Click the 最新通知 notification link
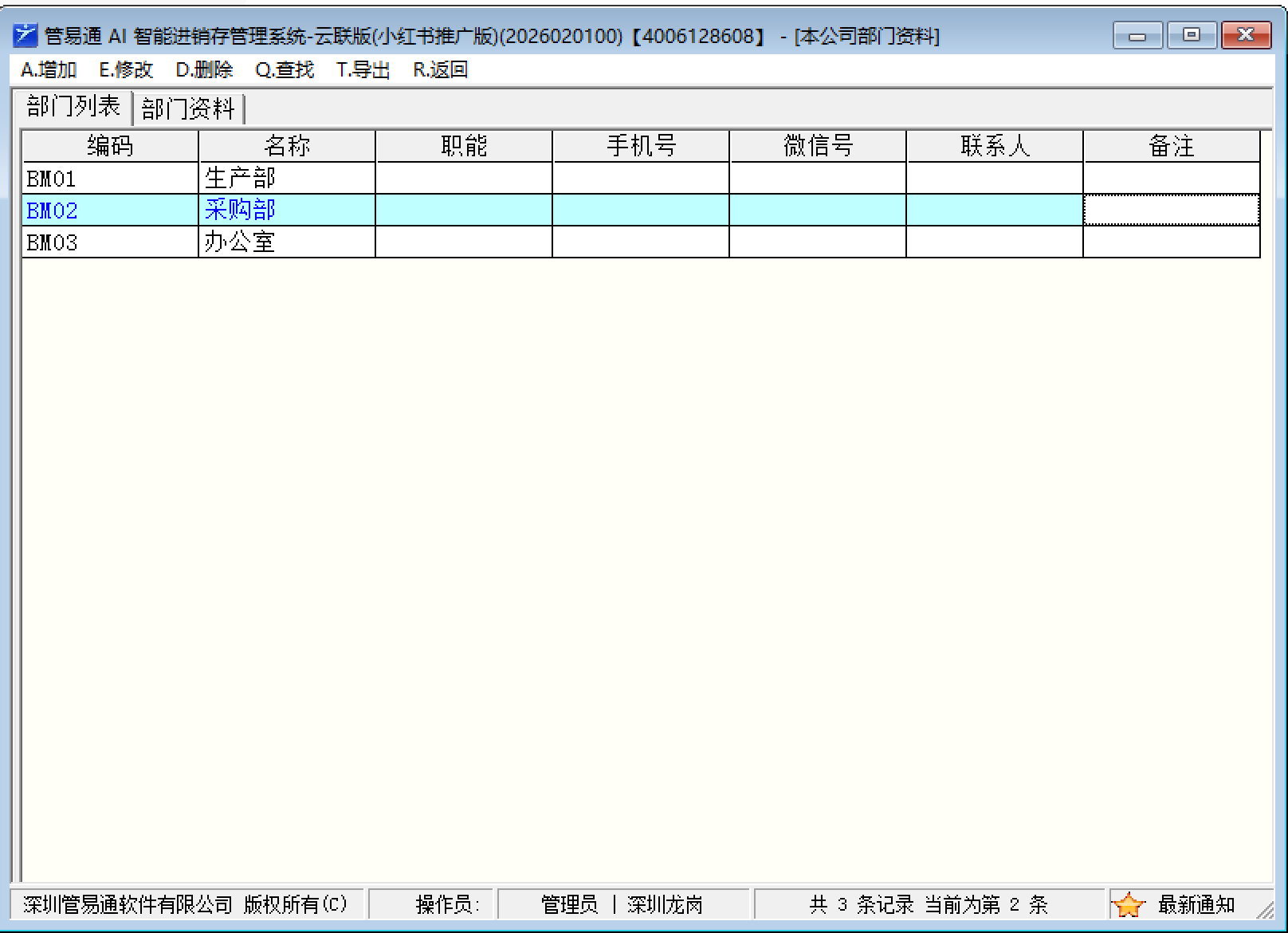This screenshot has width=1288, height=933. [1196, 905]
